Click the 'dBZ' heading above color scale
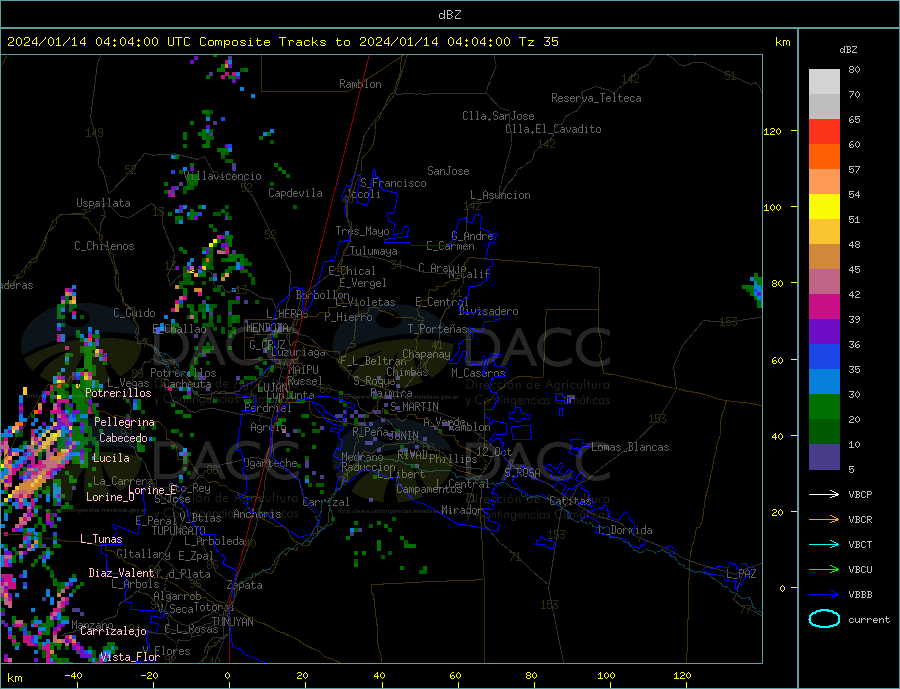Image resolution: width=900 pixels, height=689 pixels. point(848,50)
